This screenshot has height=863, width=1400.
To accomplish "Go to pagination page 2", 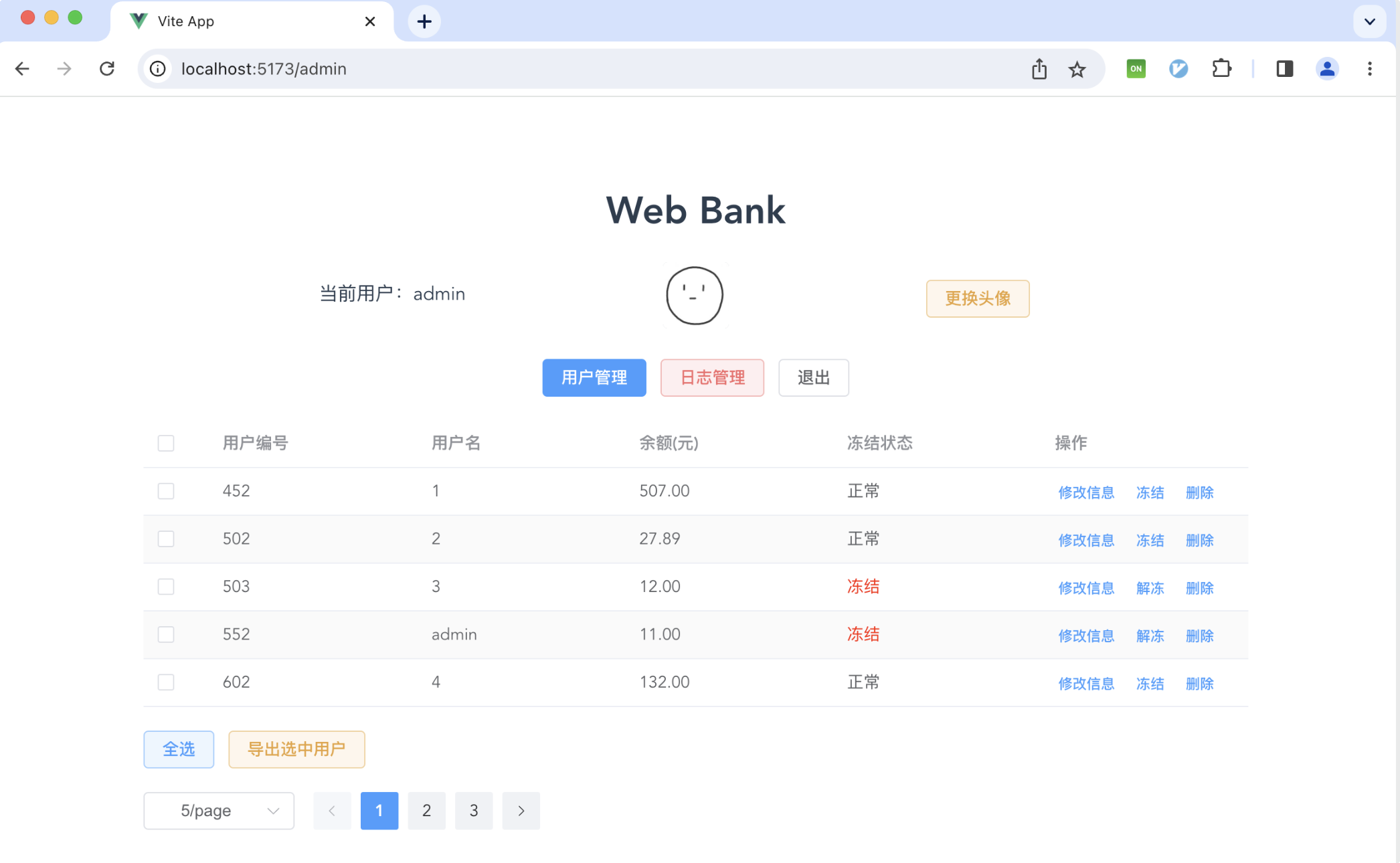I will click(426, 811).
